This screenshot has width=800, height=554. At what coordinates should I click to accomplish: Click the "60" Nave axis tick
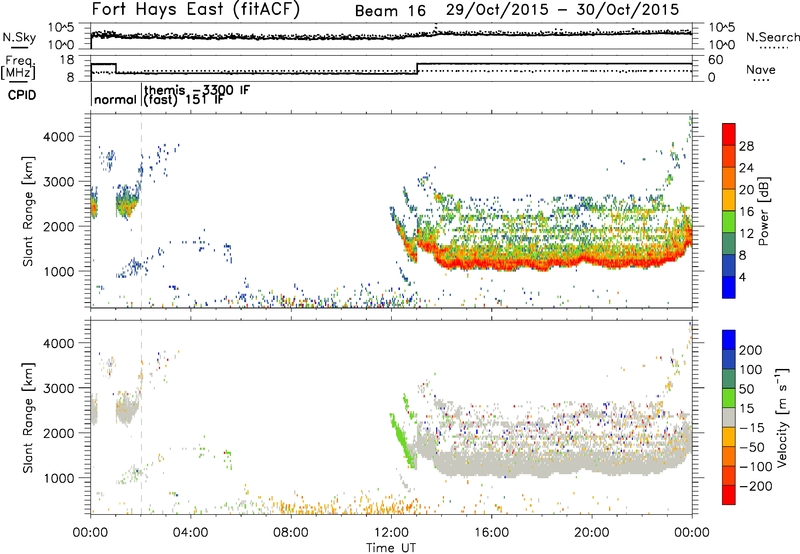click(x=716, y=60)
